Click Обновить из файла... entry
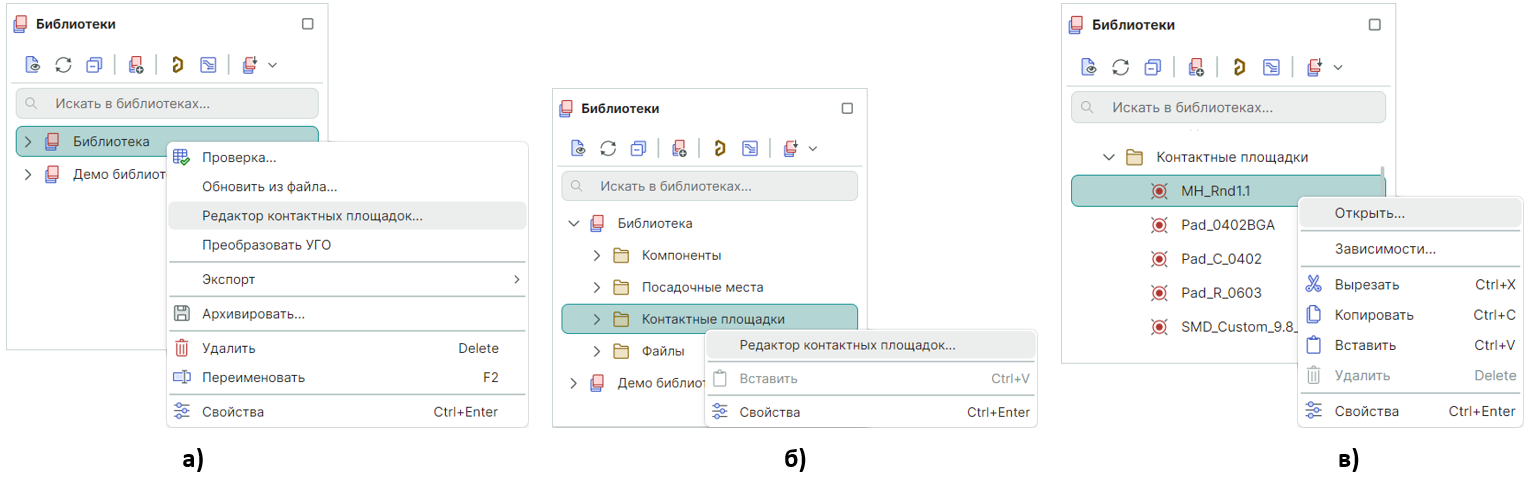The image size is (1533, 489). (x=269, y=186)
